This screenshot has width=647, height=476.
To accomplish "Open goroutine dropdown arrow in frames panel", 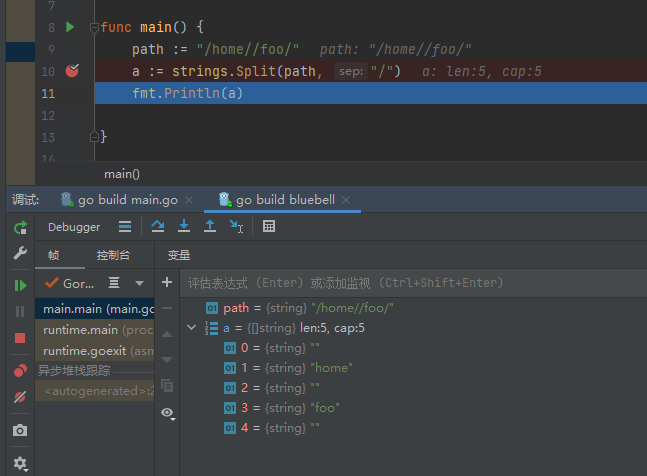I will pyautogui.click(x=139, y=283).
